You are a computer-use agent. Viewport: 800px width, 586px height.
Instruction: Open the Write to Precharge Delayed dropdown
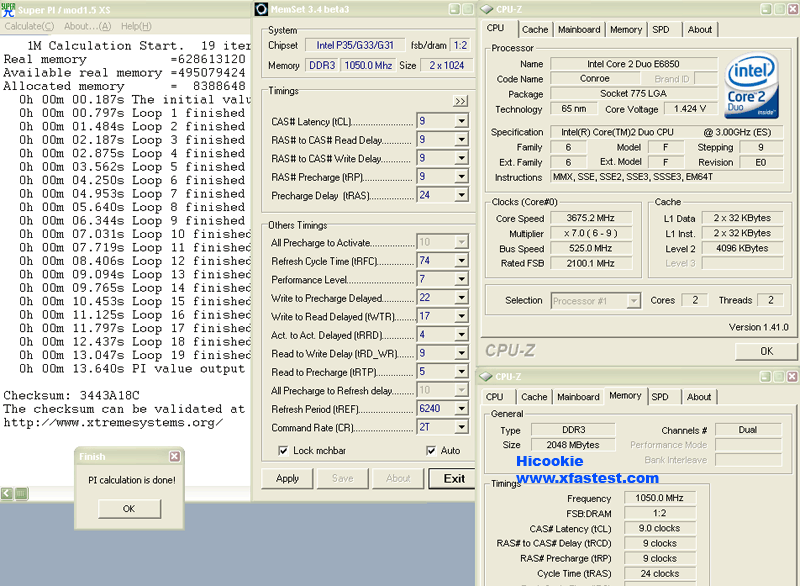tap(461, 297)
